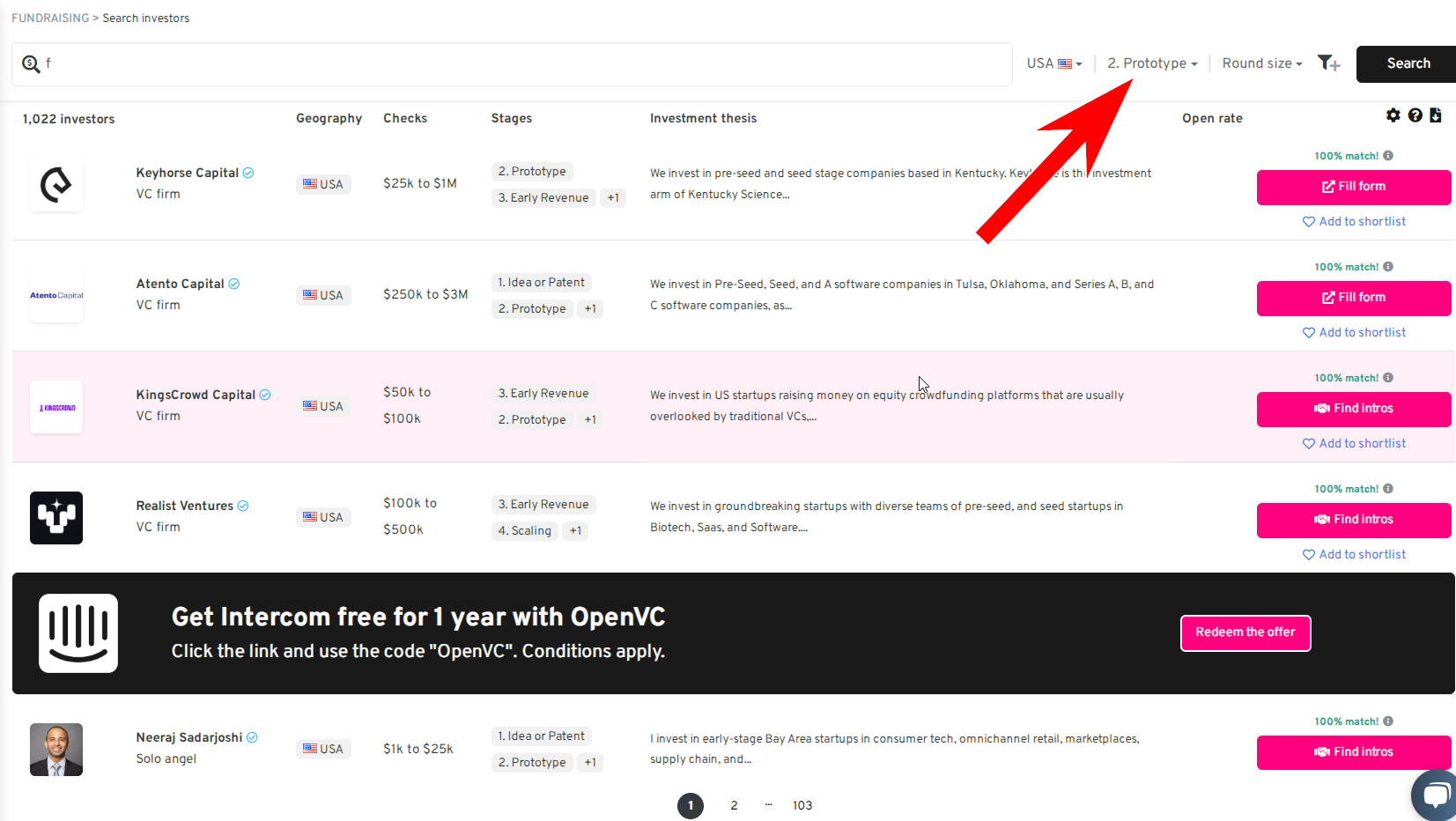Click Realist Ventures verified badge icon
This screenshot has height=821, width=1456.
click(x=243, y=506)
